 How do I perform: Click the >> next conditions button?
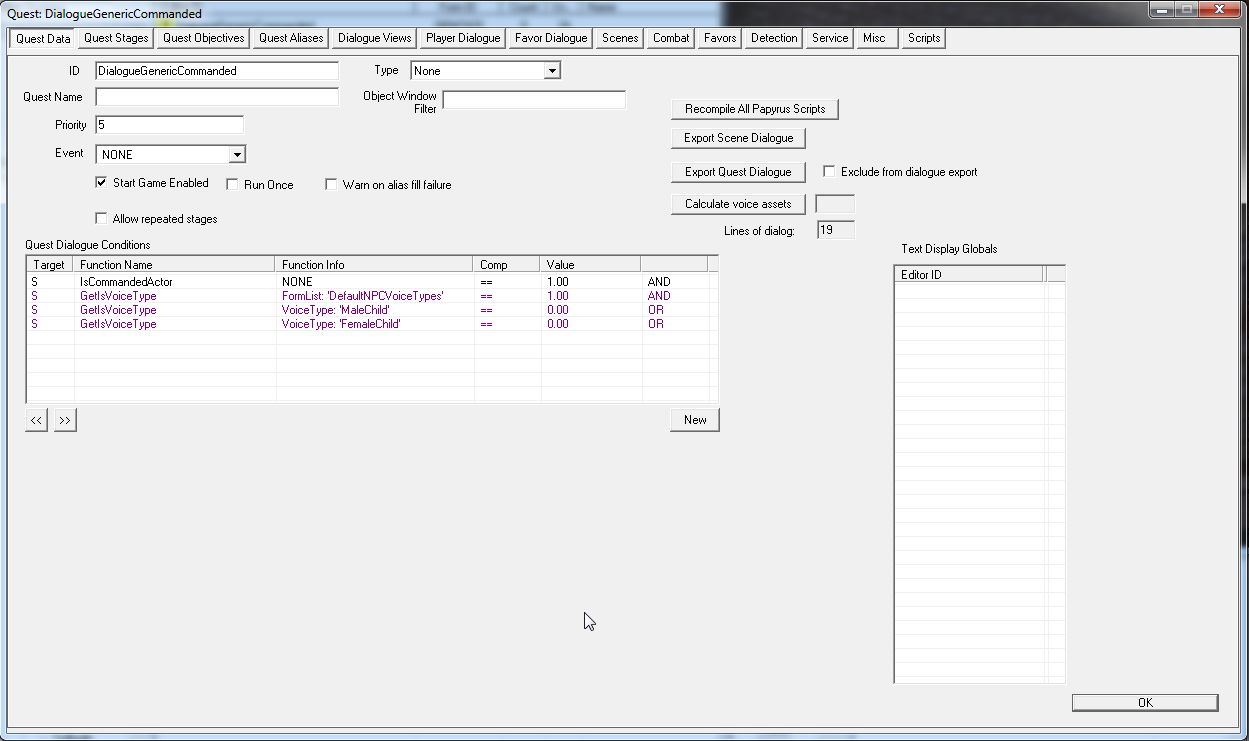click(65, 421)
